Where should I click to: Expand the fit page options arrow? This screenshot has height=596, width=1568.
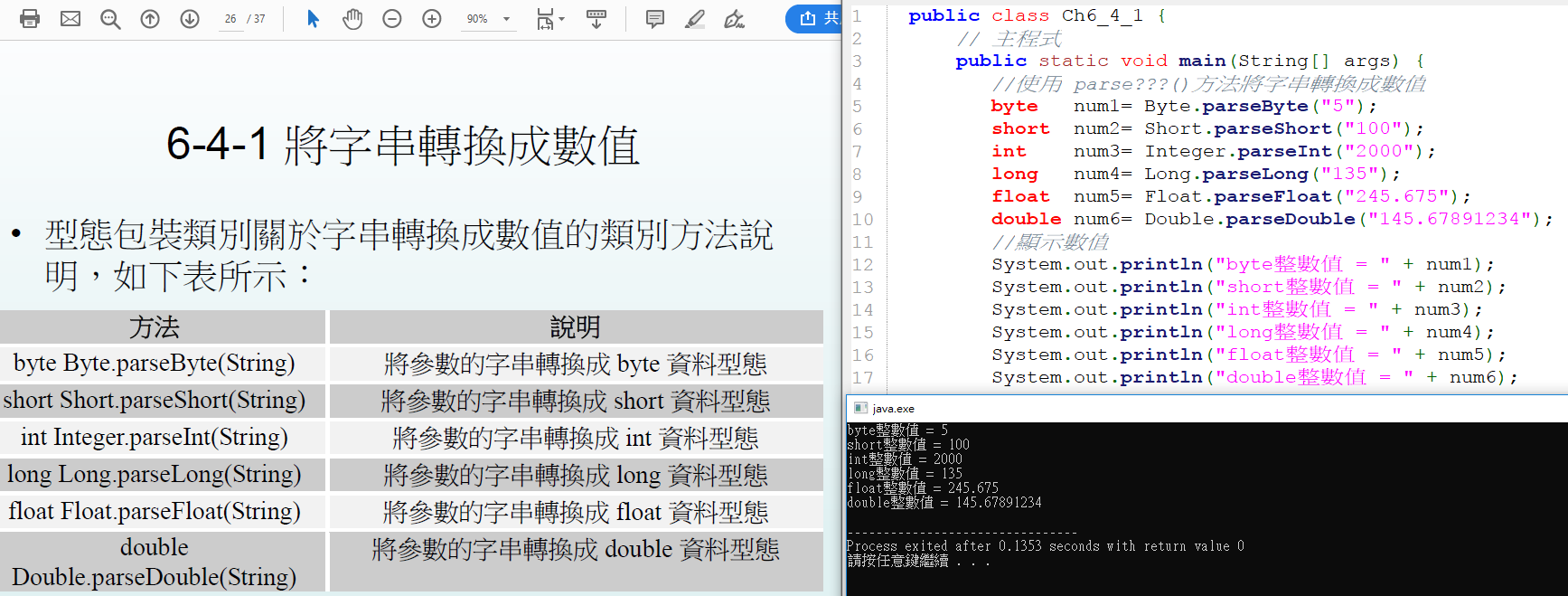[562, 19]
